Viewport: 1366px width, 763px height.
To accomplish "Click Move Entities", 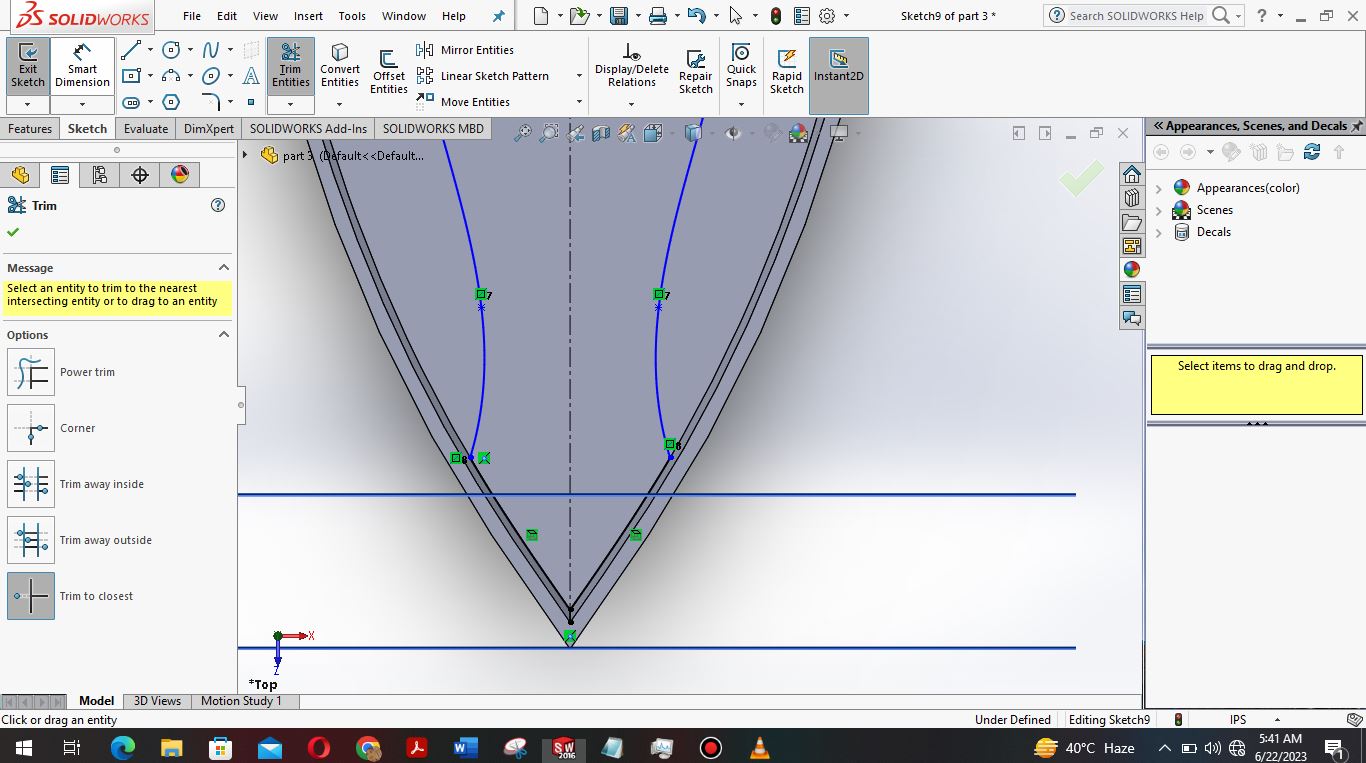I will point(463,102).
